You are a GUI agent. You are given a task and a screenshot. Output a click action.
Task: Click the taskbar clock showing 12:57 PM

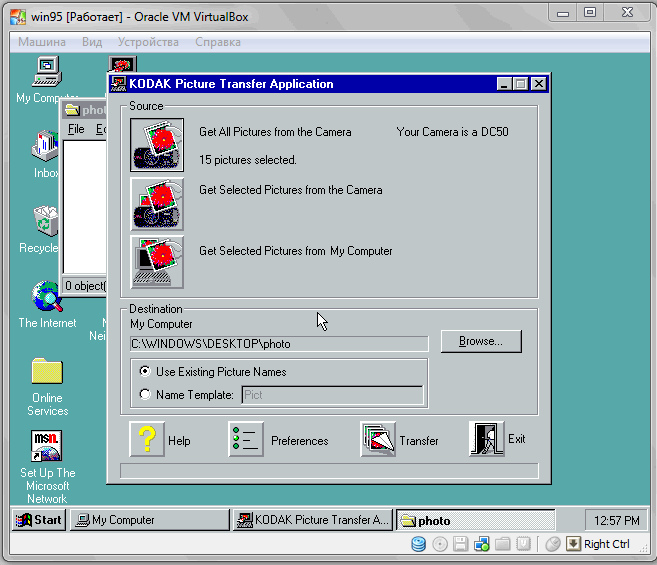coord(617,521)
